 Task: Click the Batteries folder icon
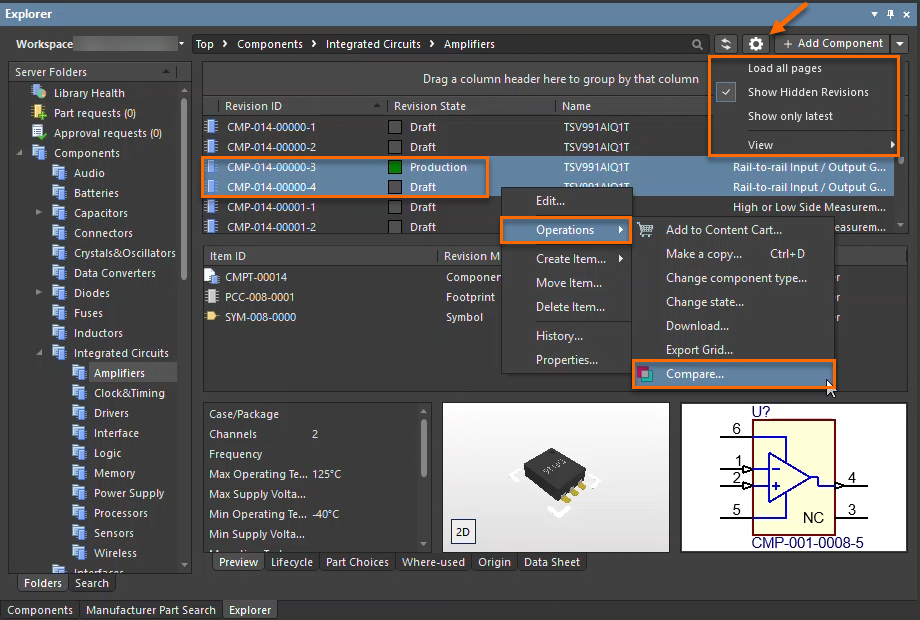pos(59,192)
